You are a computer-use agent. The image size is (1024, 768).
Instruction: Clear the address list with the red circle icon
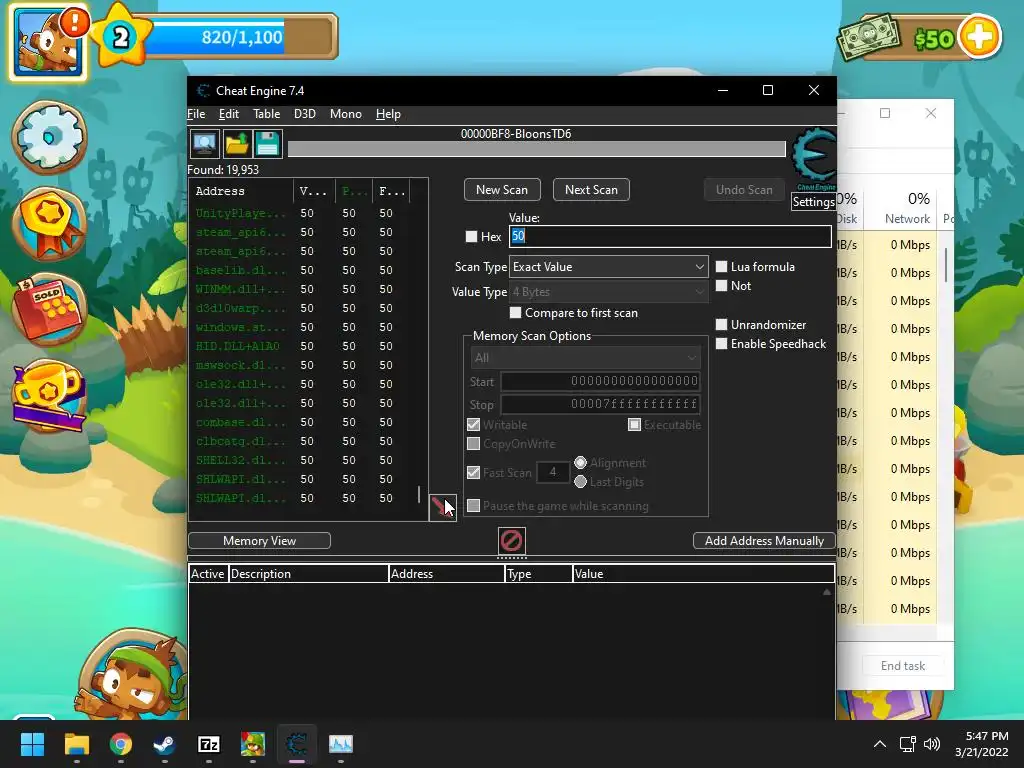point(511,541)
